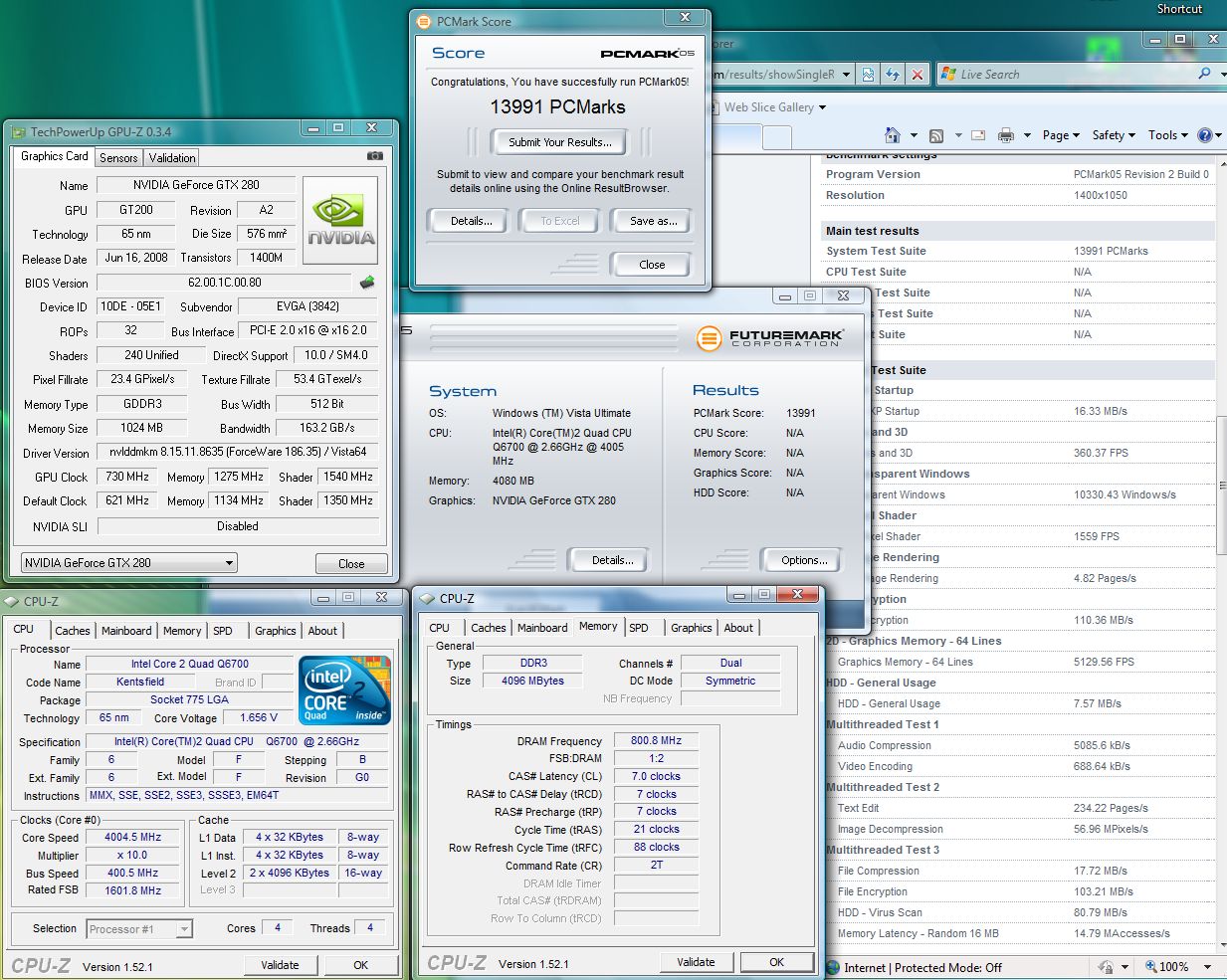Viewport: 1227px width, 980px height.
Task: Click the Futuremark Corporation logo
Action: (x=769, y=338)
